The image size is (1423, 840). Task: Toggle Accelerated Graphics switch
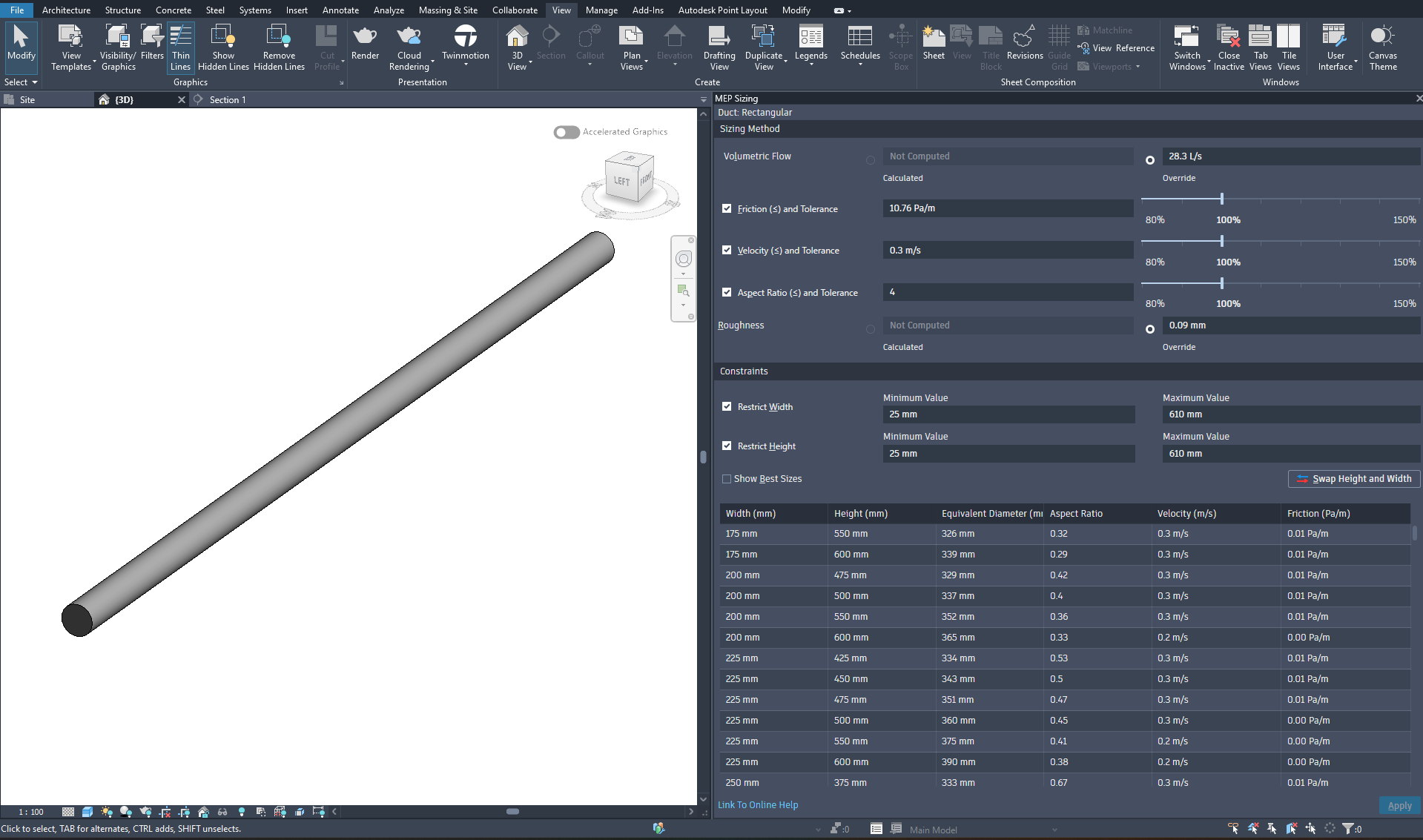[567, 132]
